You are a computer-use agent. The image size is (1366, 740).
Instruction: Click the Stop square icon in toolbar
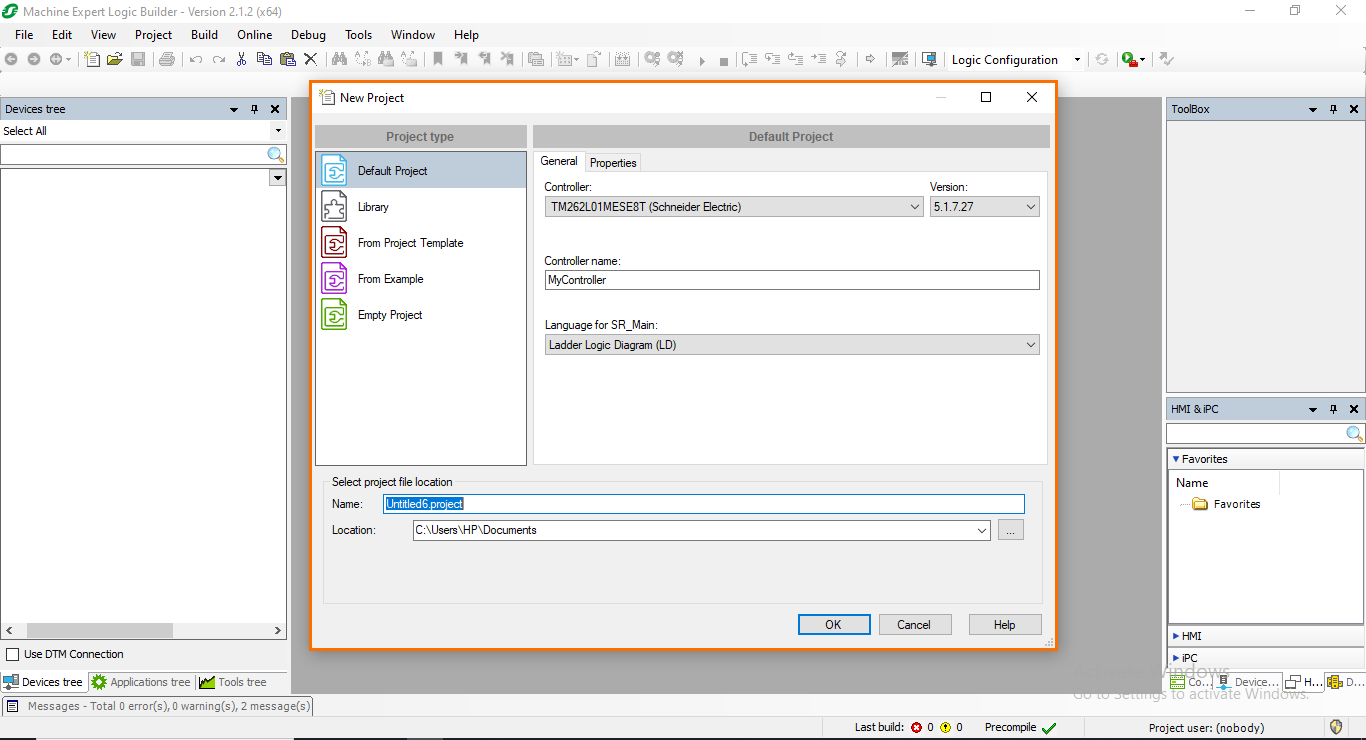(x=724, y=60)
